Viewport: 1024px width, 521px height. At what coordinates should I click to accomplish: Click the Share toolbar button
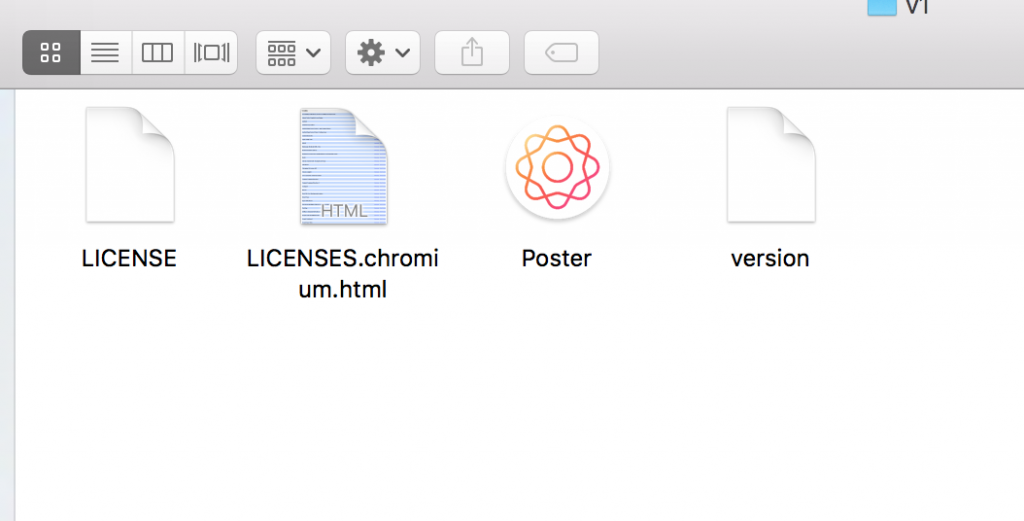[x=472, y=52]
